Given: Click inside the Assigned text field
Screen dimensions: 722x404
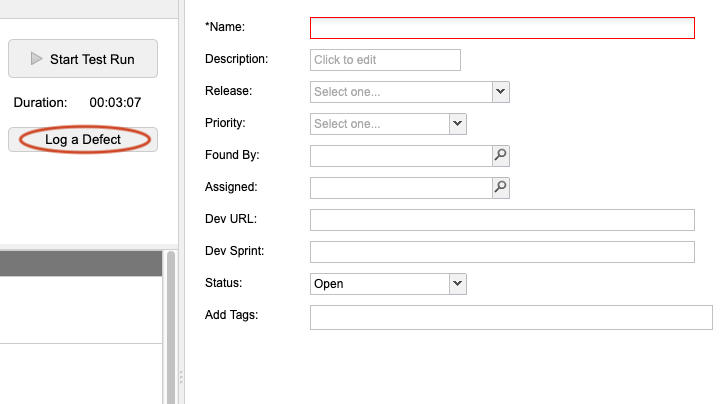Looking at the screenshot, I should 400,187.
